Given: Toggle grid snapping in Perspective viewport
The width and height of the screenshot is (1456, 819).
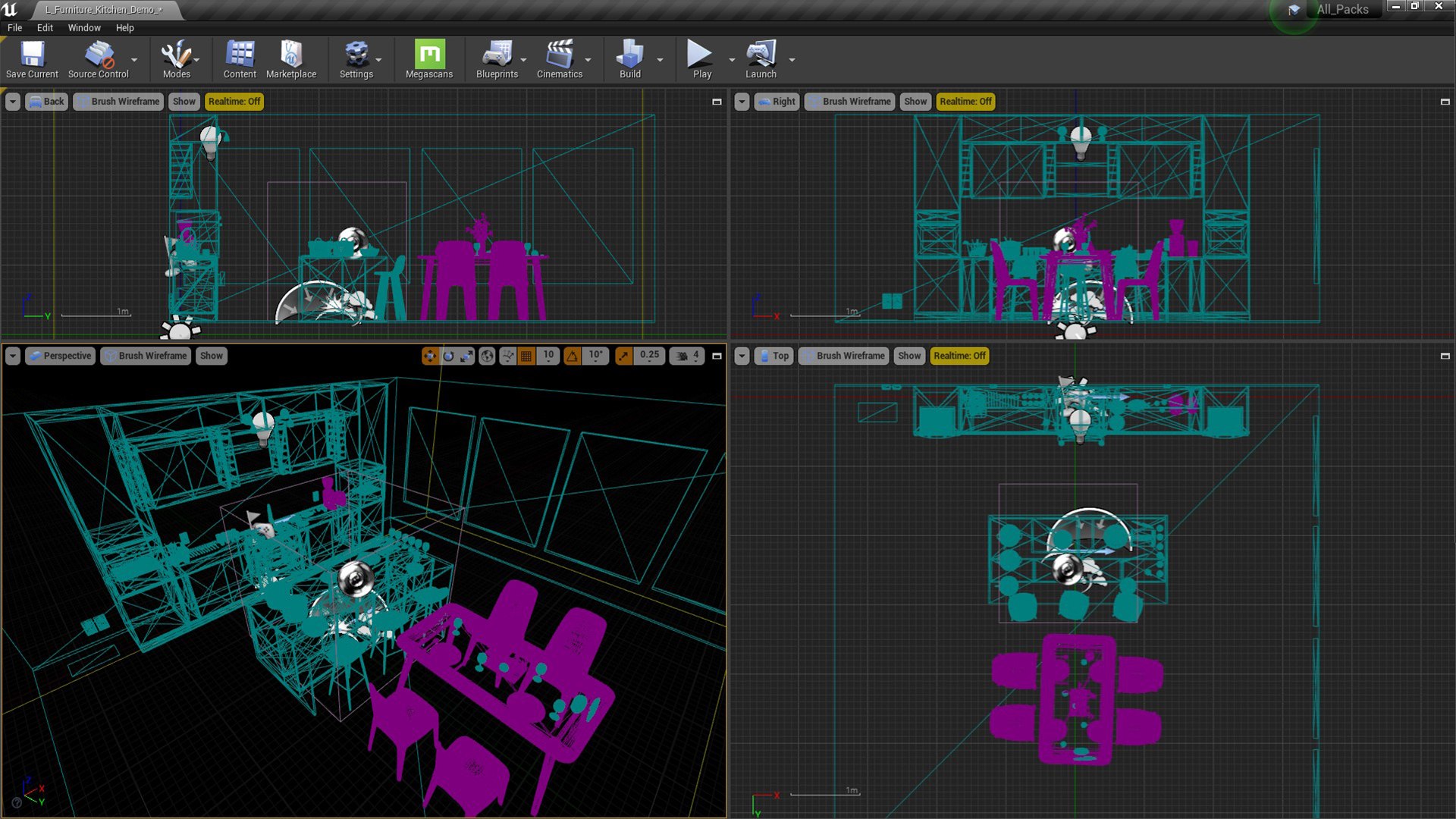Looking at the screenshot, I should [x=526, y=356].
